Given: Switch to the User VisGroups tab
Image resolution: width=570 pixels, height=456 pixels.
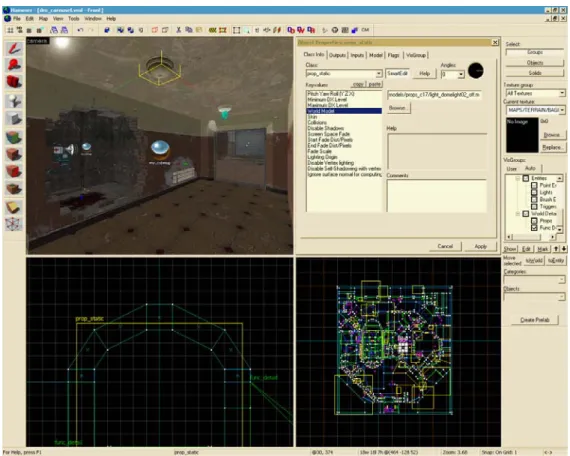Looking at the screenshot, I should (511, 169).
